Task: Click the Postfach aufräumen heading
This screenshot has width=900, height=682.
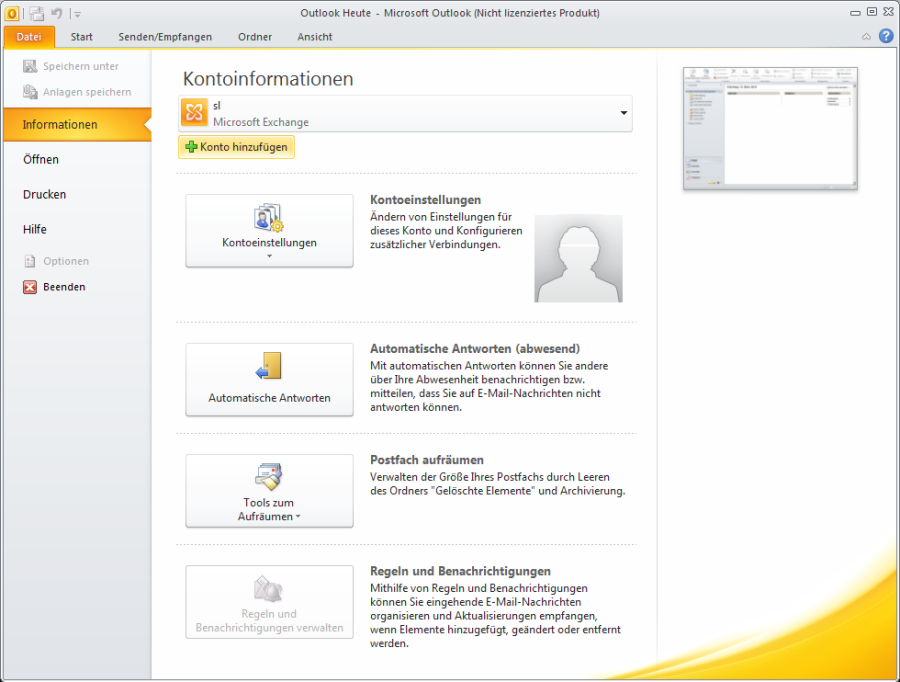Action: tap(426, 460)
